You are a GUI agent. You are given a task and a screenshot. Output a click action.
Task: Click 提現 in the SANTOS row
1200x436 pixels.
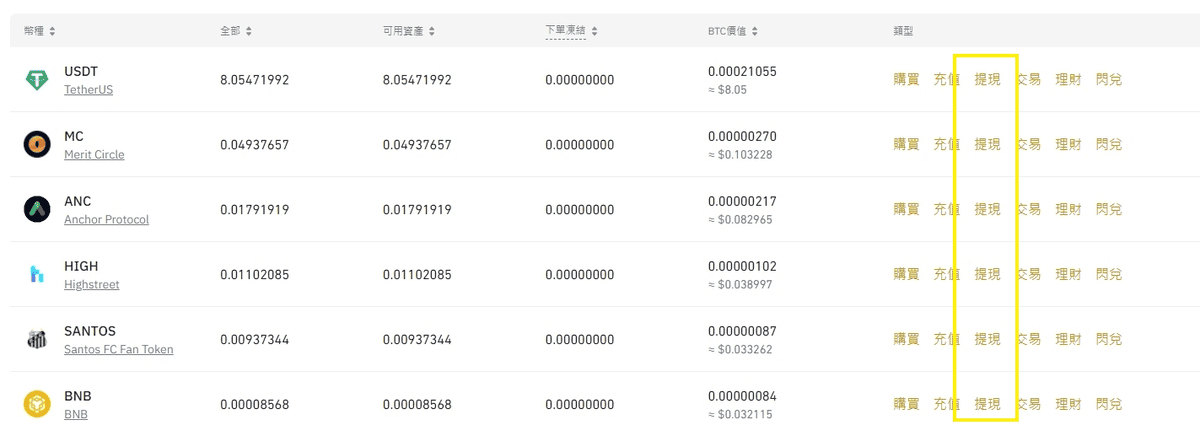pos(987,340)
